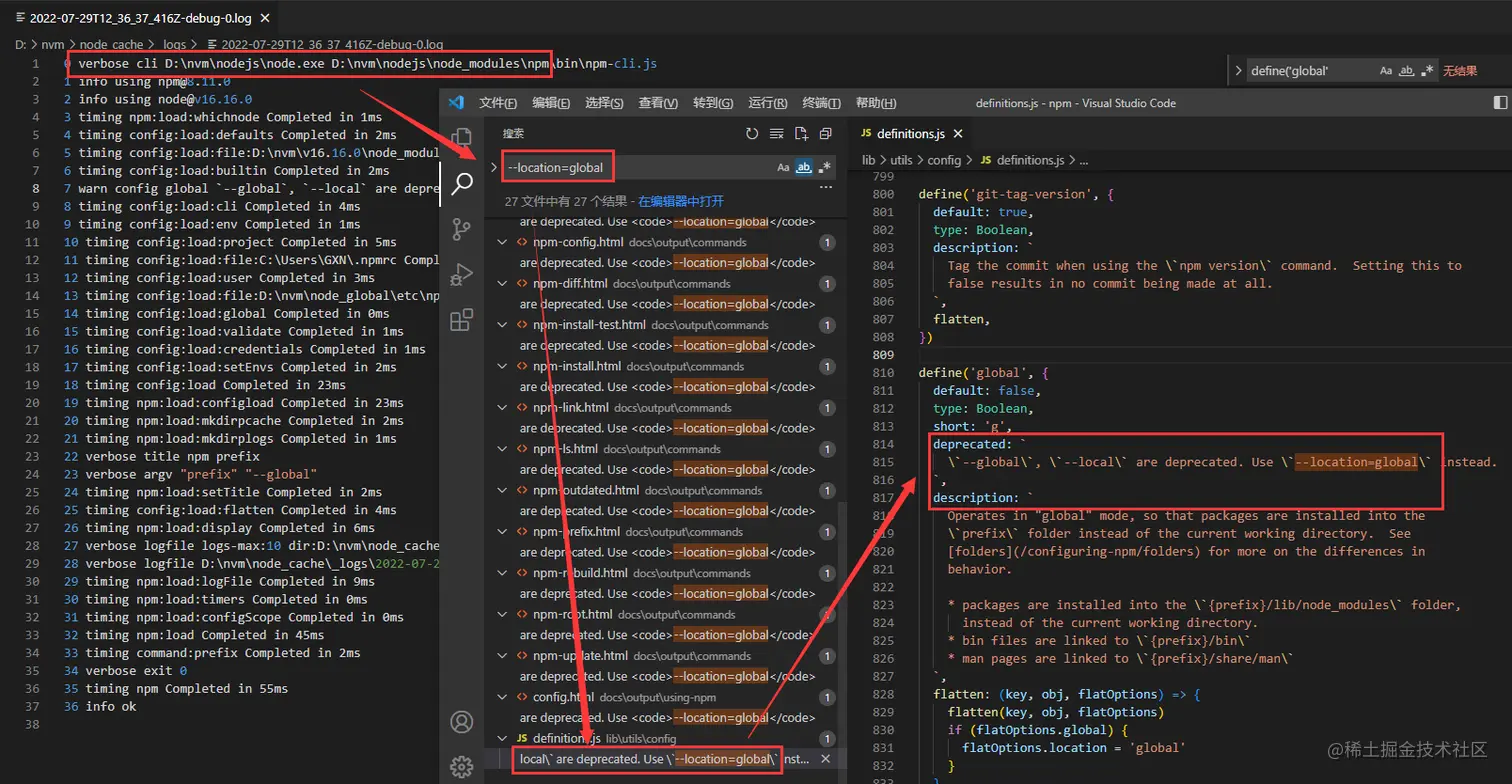Click nvm in the log file breadcrumb
This screenshot has height=784, width=1512.
(52, 45)
